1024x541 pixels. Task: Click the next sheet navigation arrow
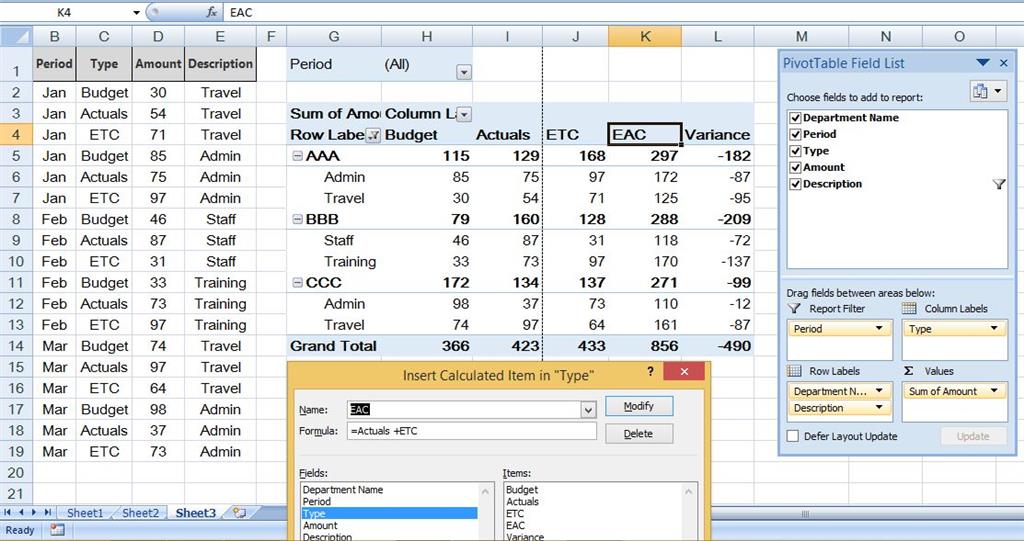(34, 513)
